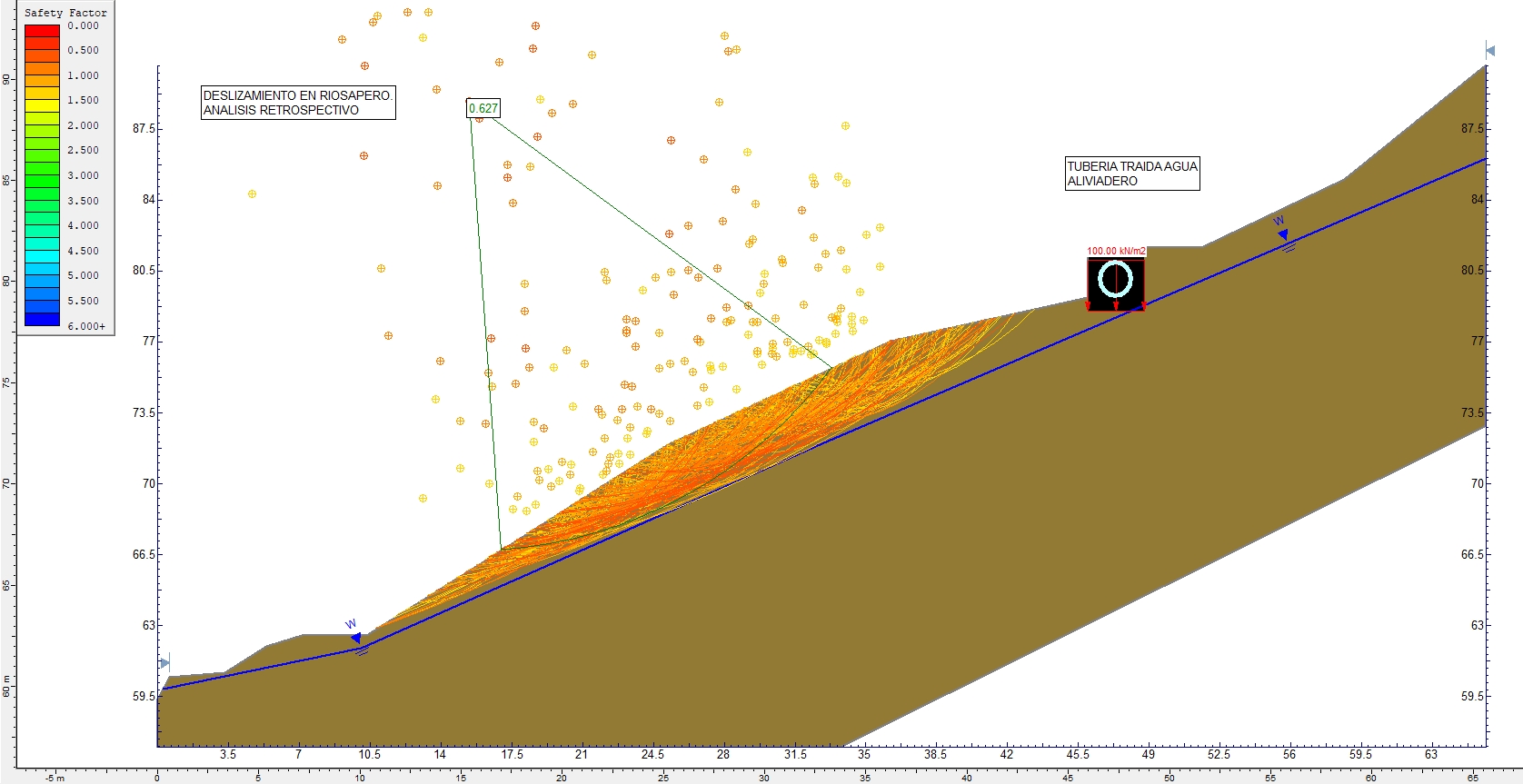Select the DESLIZAMIENTO EN RIOSAPERO text box

(x=298, y=103)
